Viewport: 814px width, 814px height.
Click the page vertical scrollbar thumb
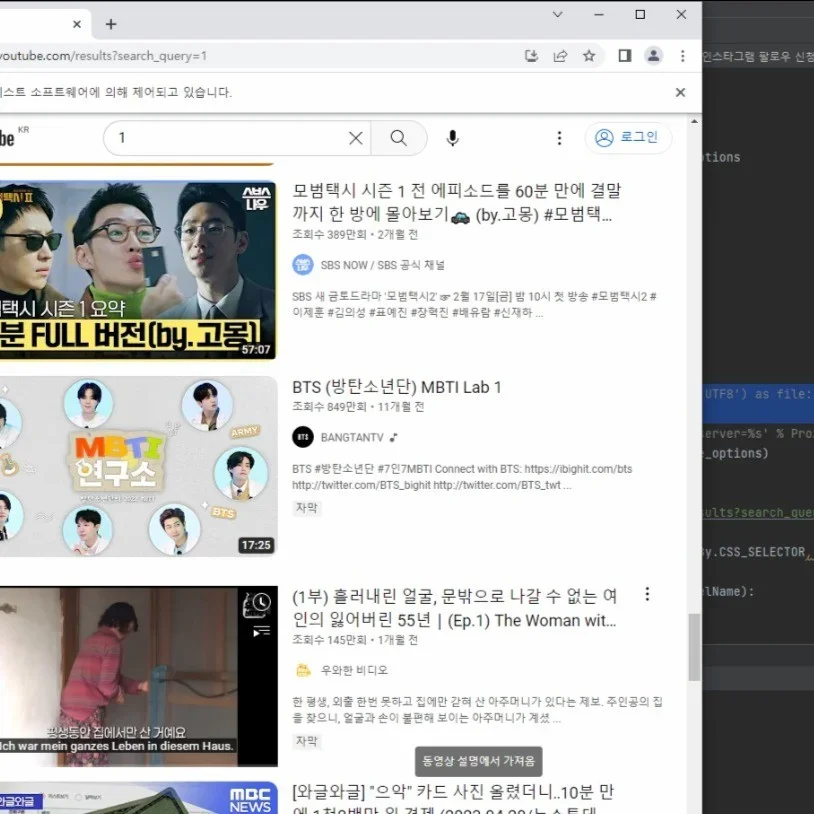[694, 647]
